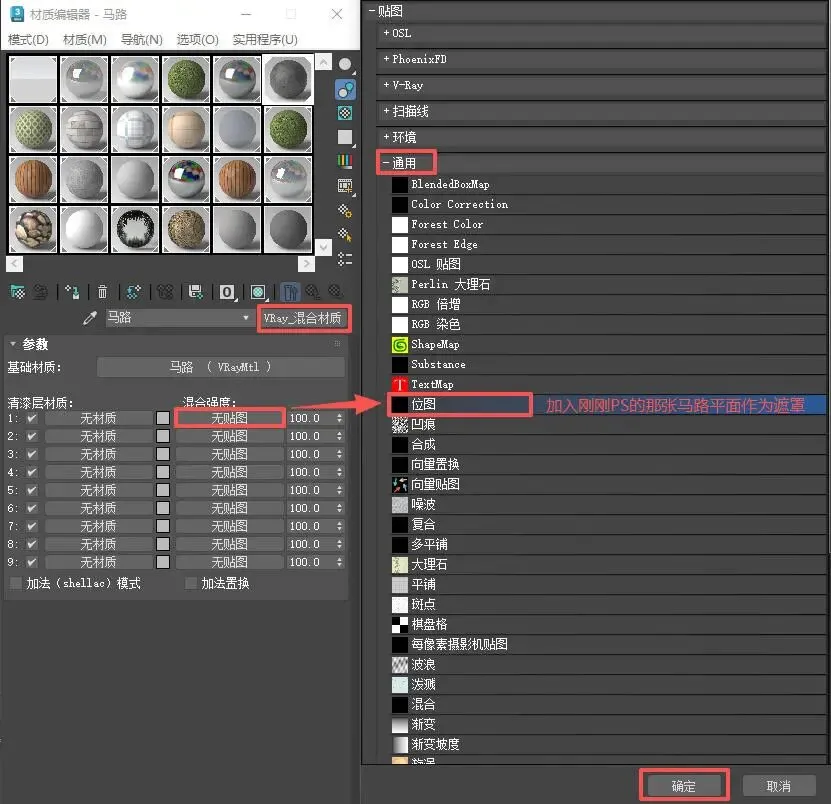Uncheck coat layer 6 checkbox
This screenshot has height=804, width=831.
click(32, 508)
